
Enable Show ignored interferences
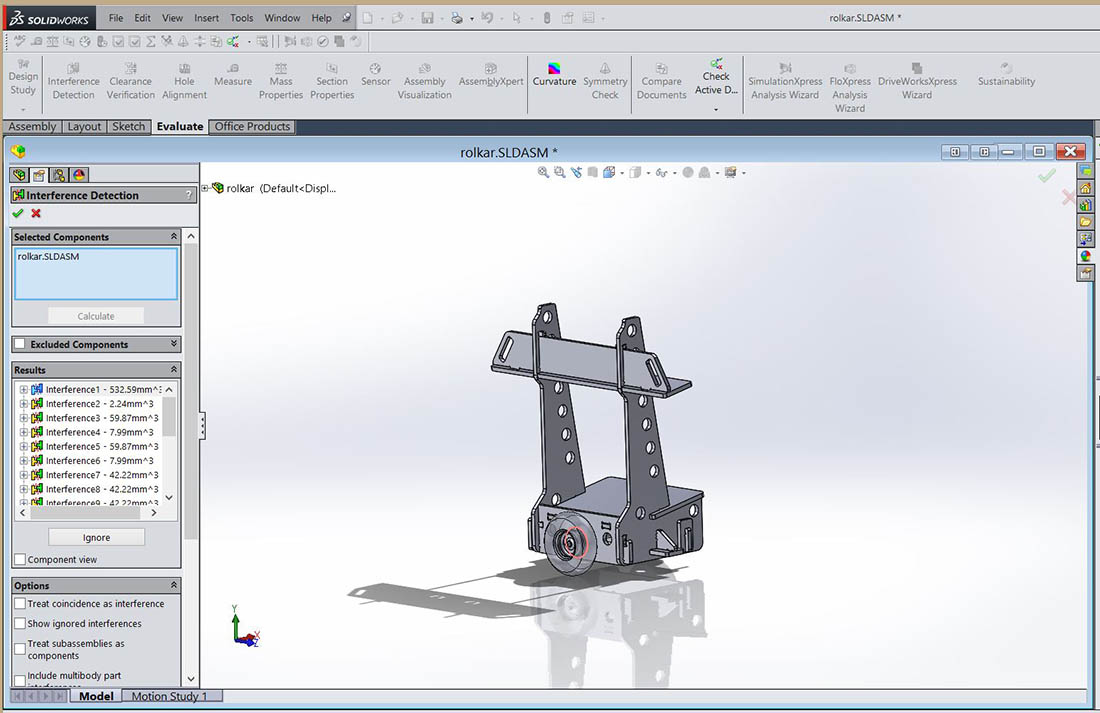click(x=20, y=623)
